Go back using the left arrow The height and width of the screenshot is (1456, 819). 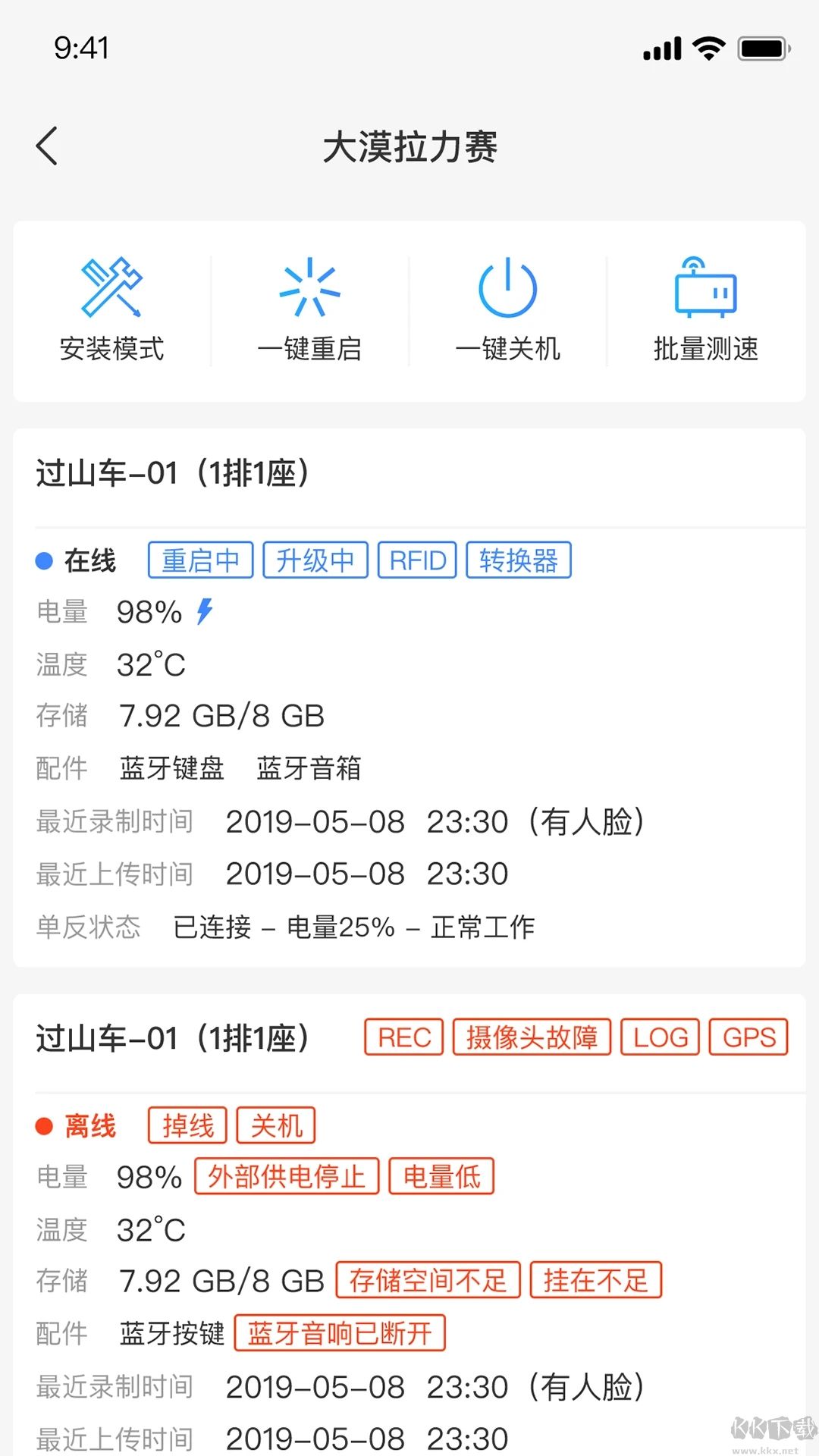click(48, 145)
